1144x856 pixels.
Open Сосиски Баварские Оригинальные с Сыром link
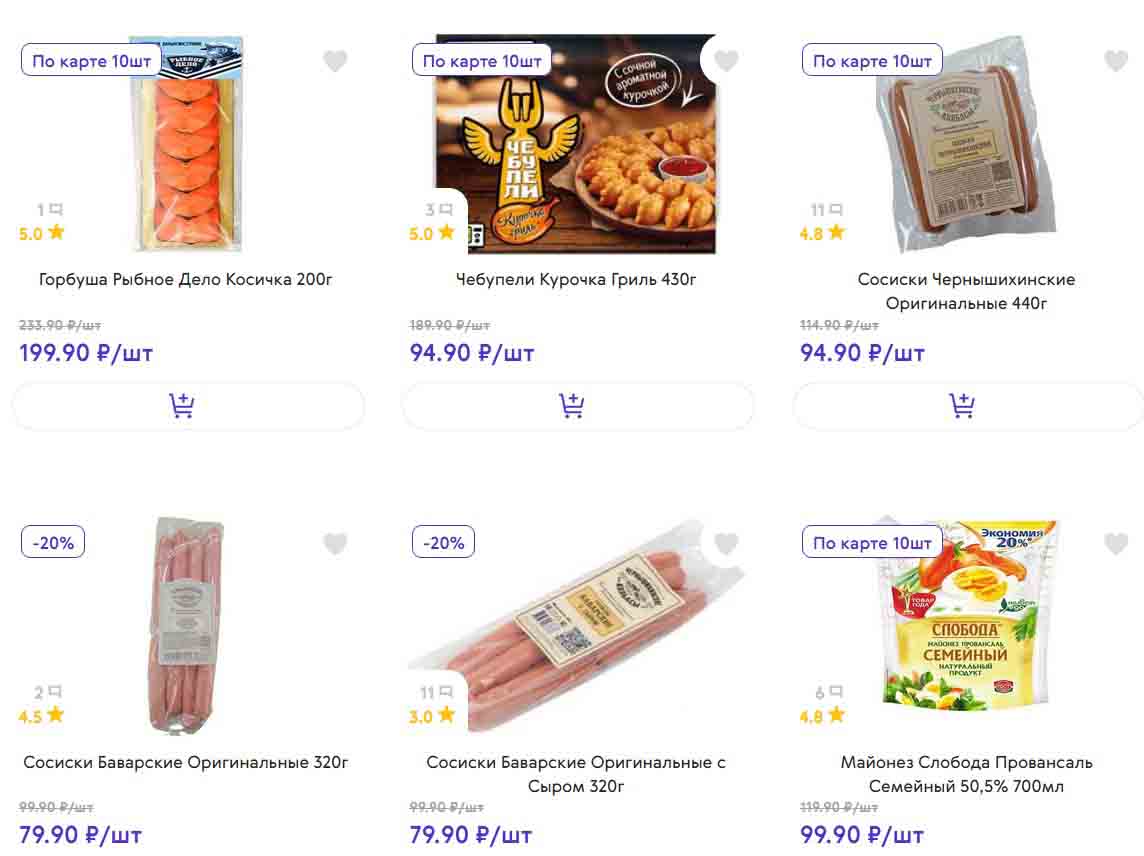click(x=576, y=774)
